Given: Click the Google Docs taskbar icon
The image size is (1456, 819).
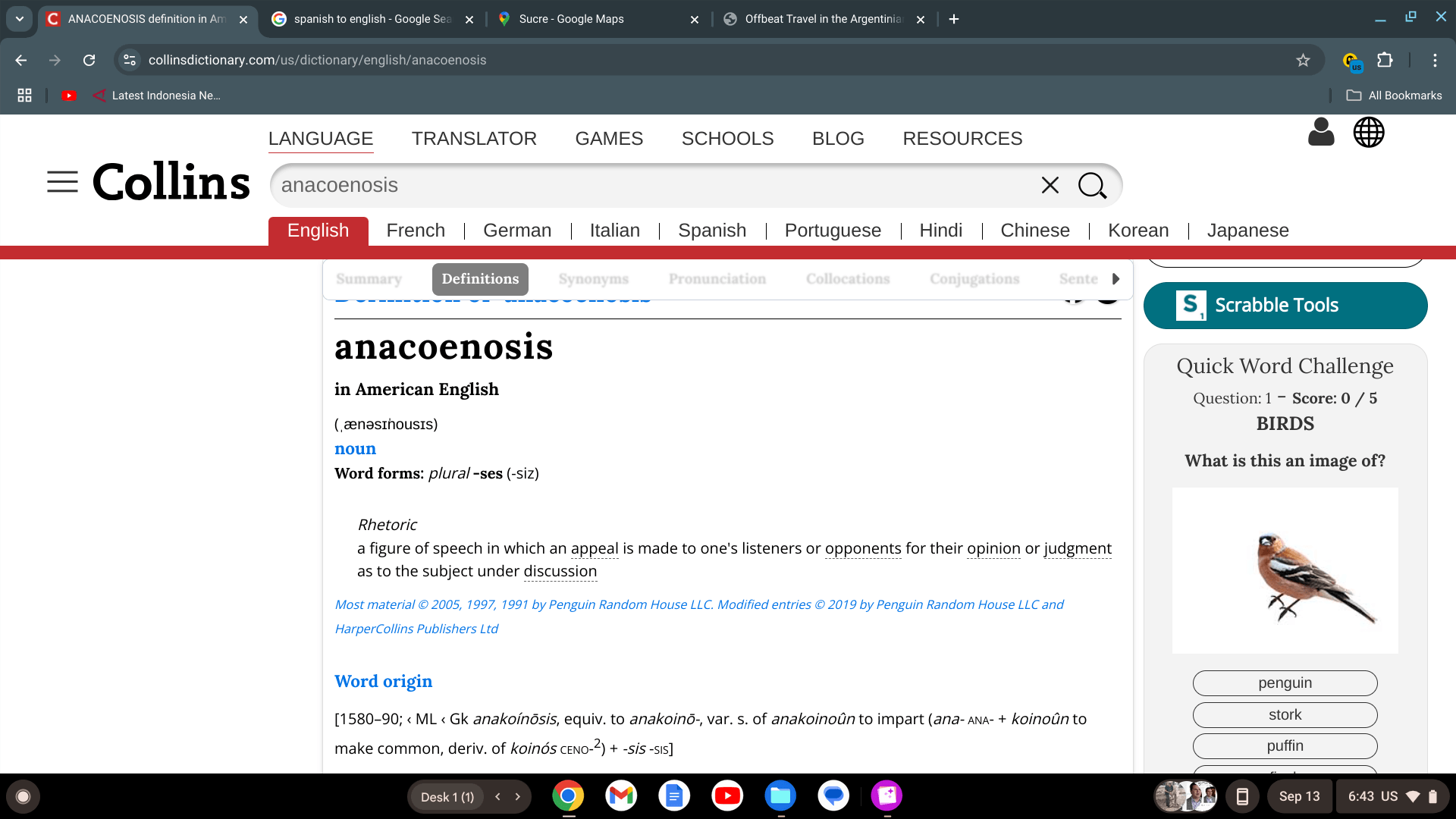Looking at the screenshot, I should coord(675,796).
